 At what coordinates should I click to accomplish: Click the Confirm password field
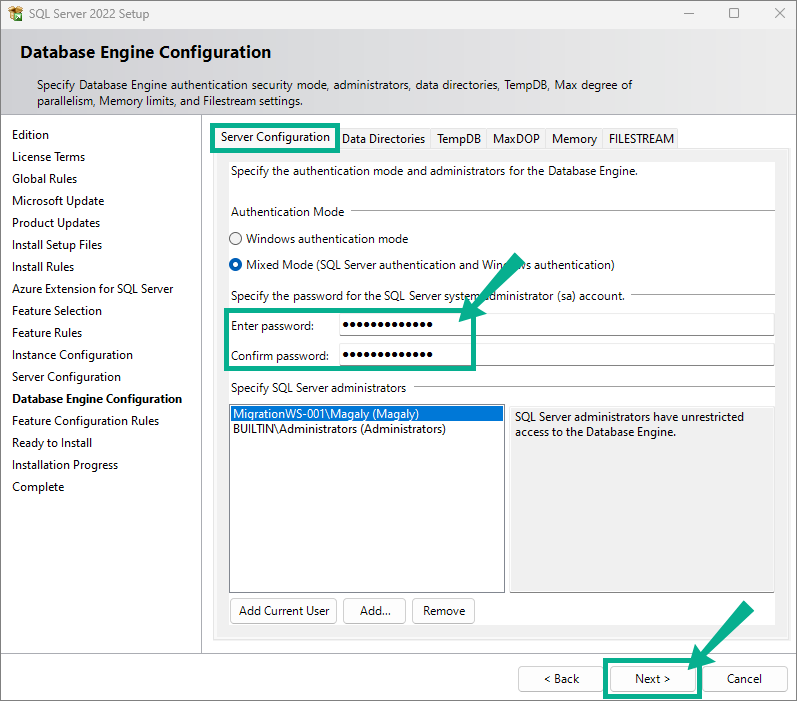[x=557, y=354]
